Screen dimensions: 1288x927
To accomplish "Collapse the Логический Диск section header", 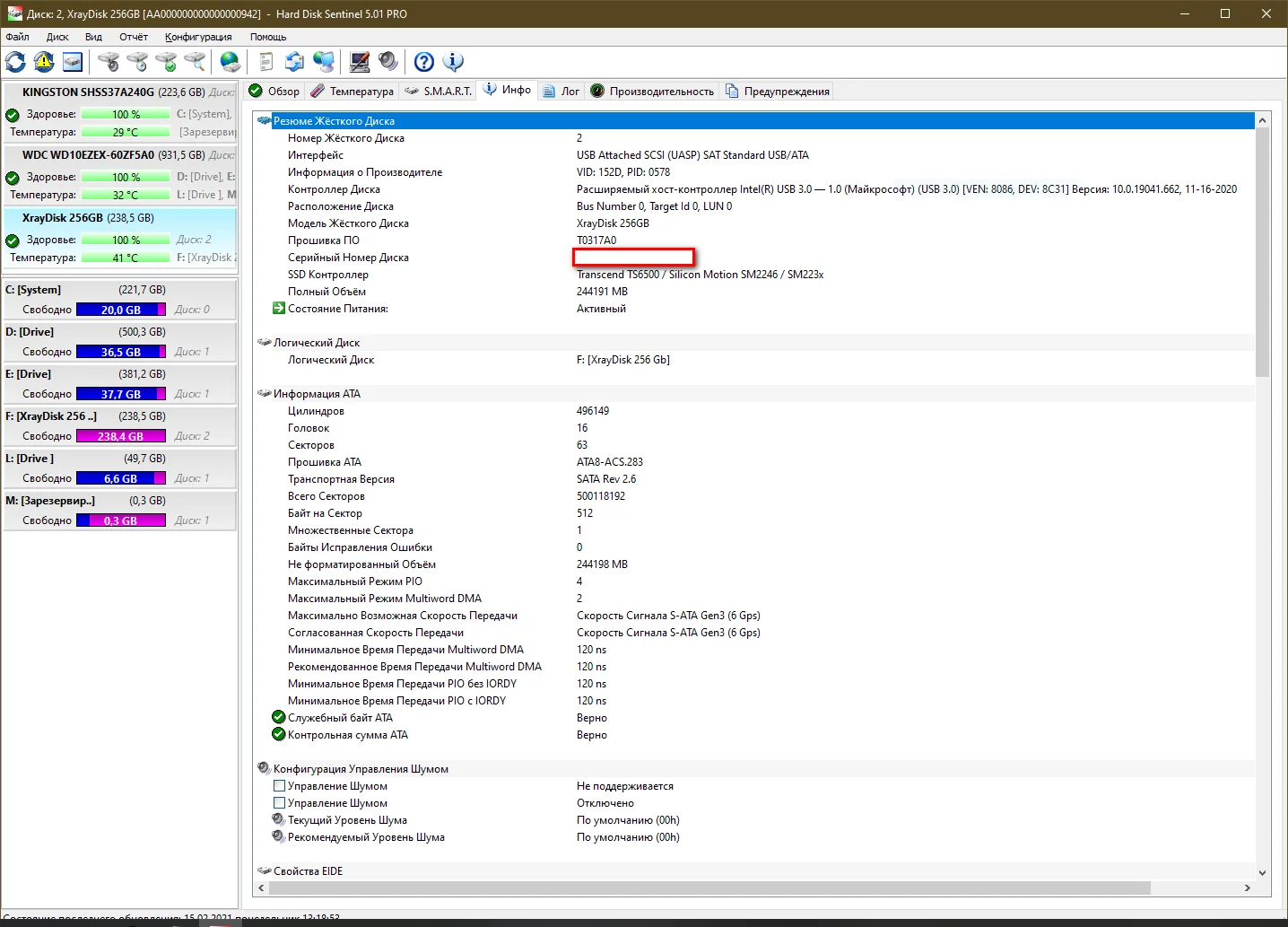I will [755, 343].
